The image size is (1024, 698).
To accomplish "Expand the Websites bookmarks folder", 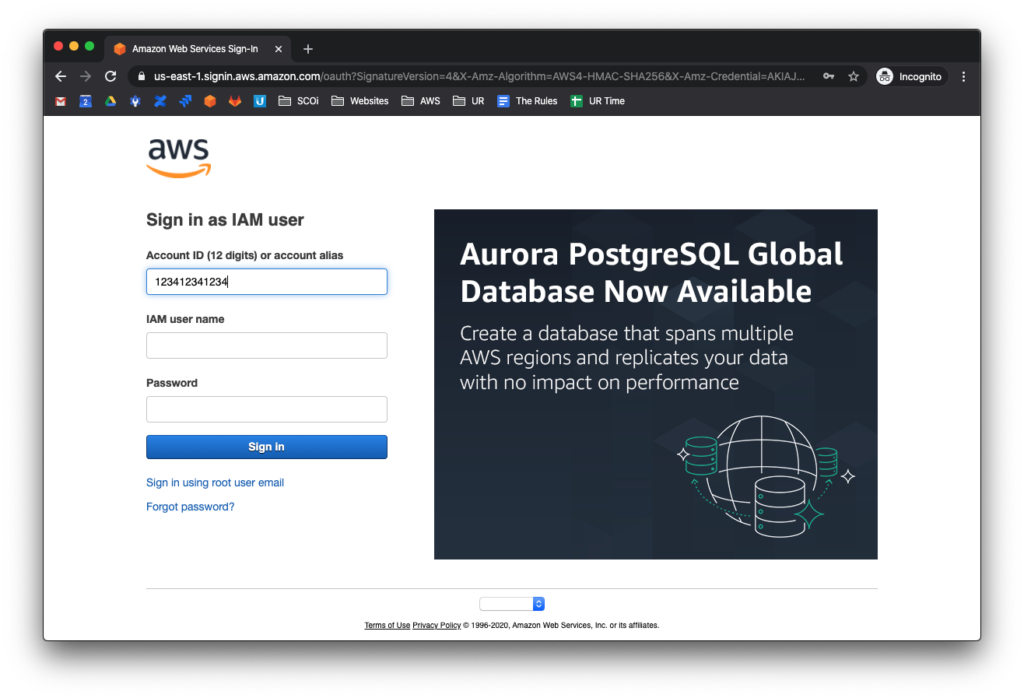I will [360, 101].
